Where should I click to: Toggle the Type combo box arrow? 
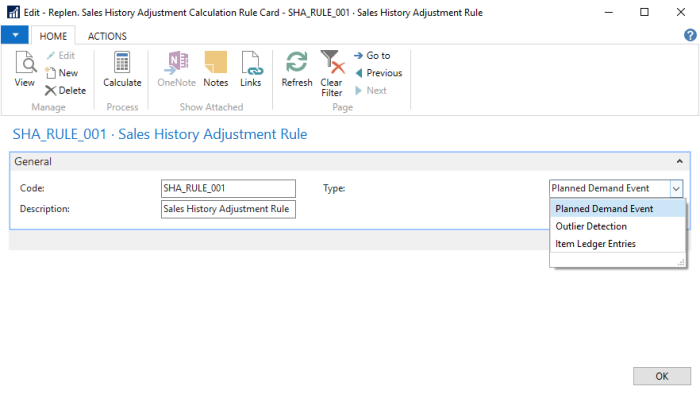[x=676, y=189]
